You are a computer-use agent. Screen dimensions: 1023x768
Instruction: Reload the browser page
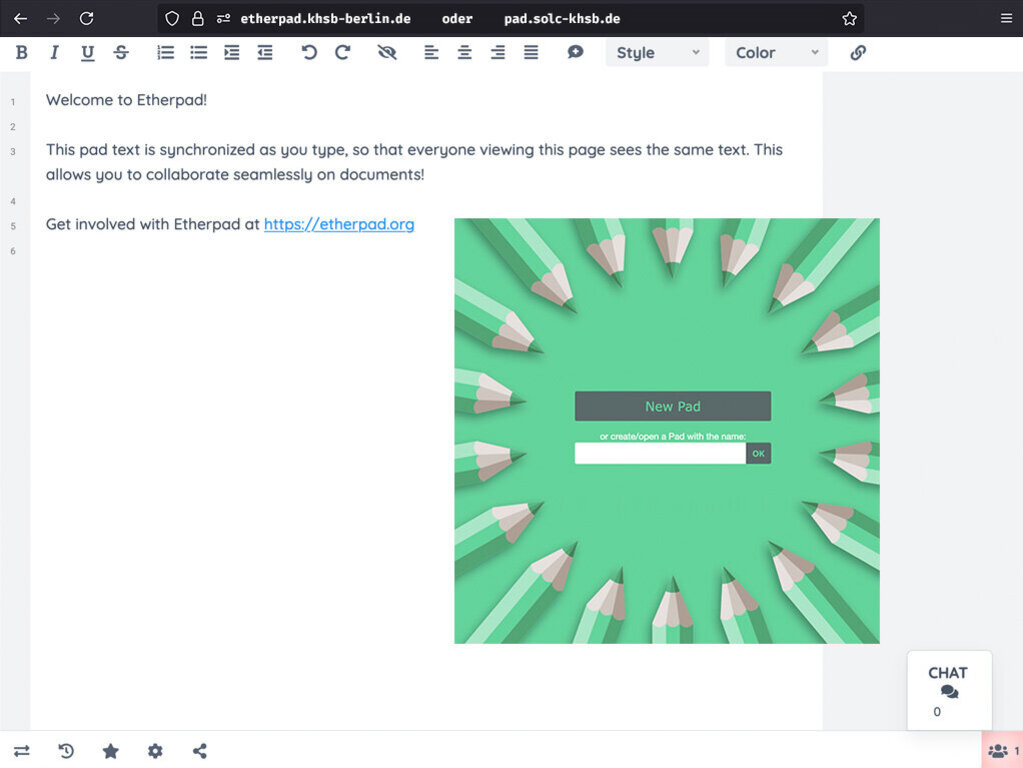point(86,18)
